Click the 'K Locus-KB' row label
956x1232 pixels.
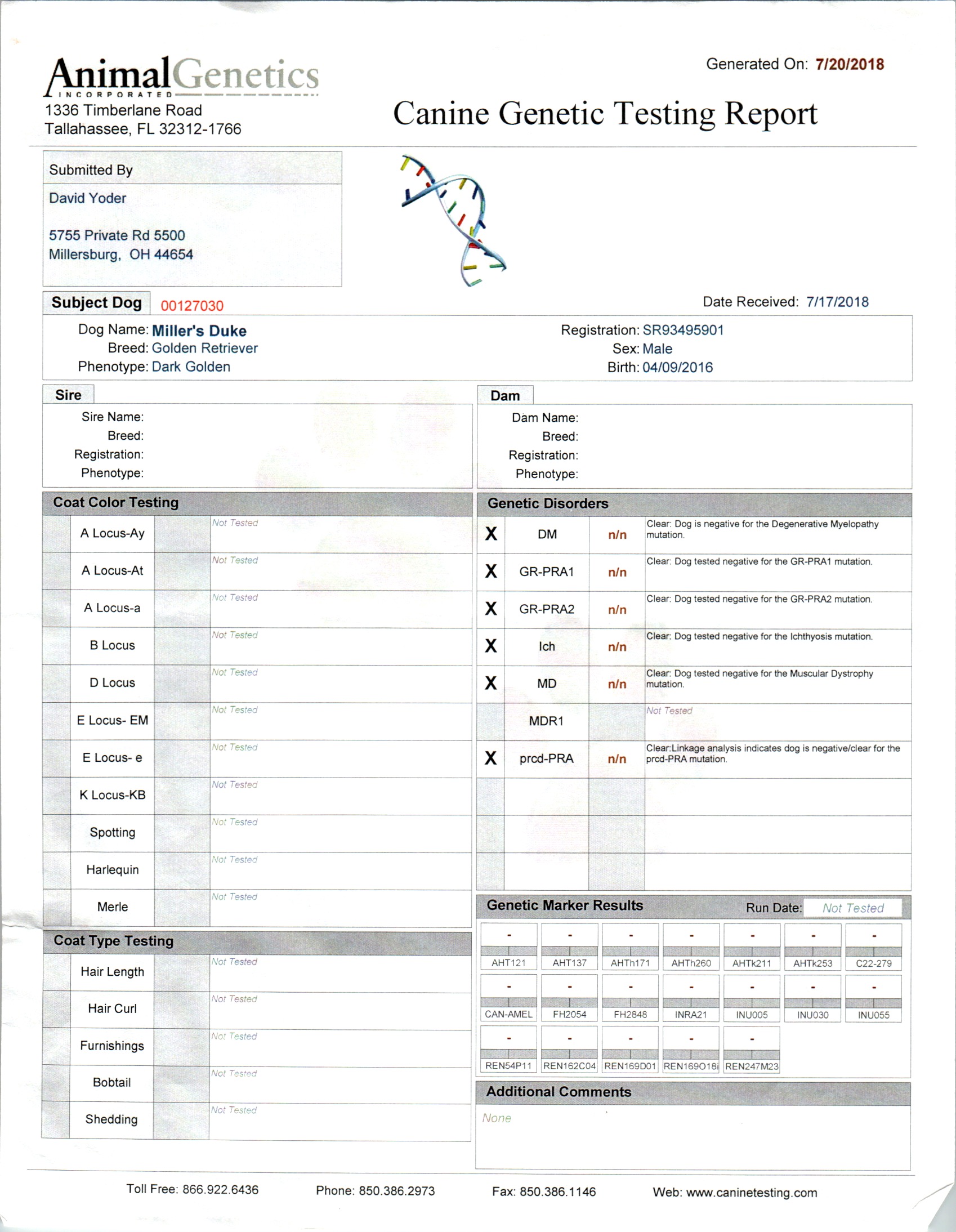[x=112, y=795]
